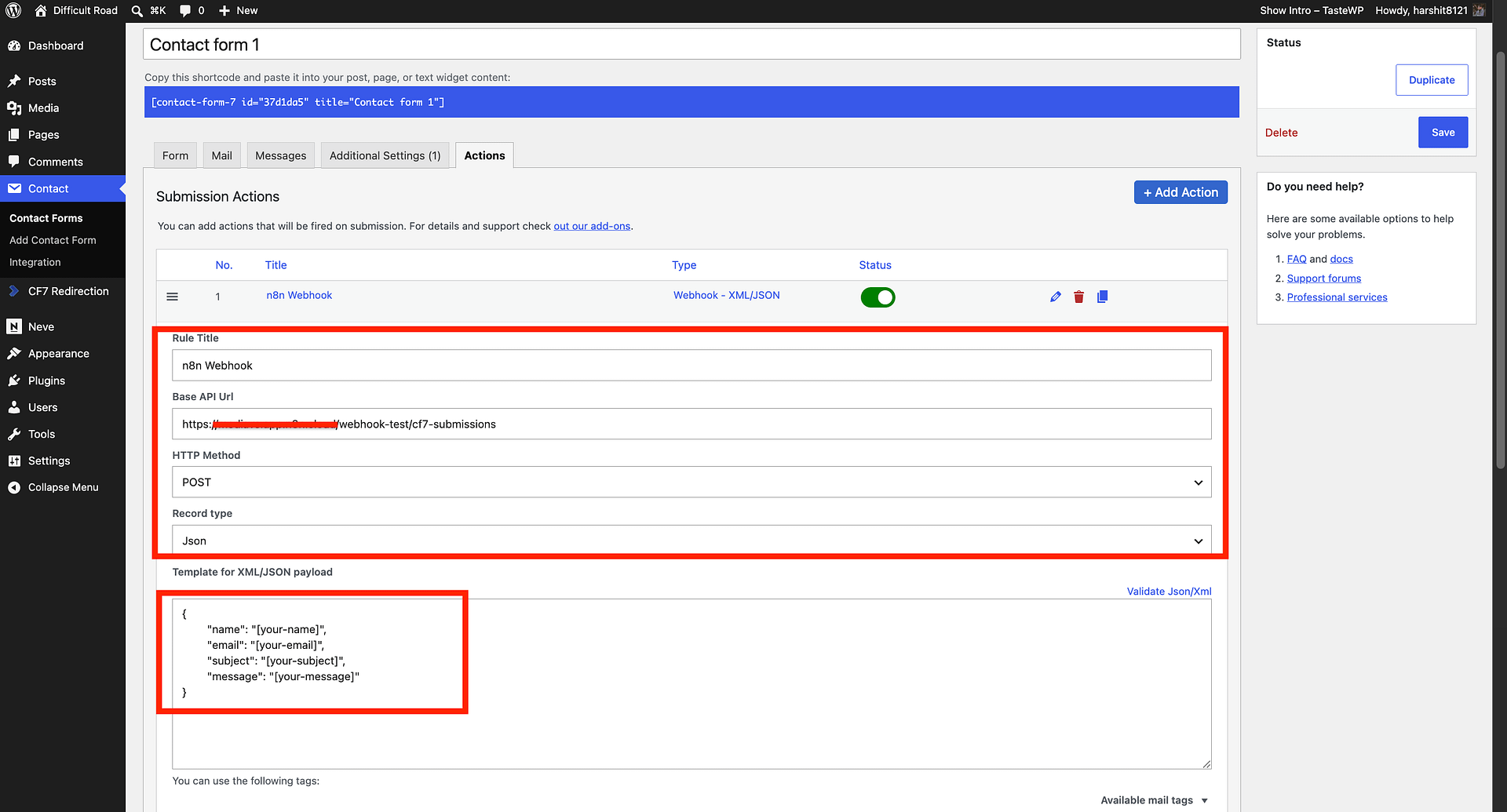Click the duplicate copy icon for n8n Webhook
This screenshot has height=812, width=1507.
click(1103, 297)
